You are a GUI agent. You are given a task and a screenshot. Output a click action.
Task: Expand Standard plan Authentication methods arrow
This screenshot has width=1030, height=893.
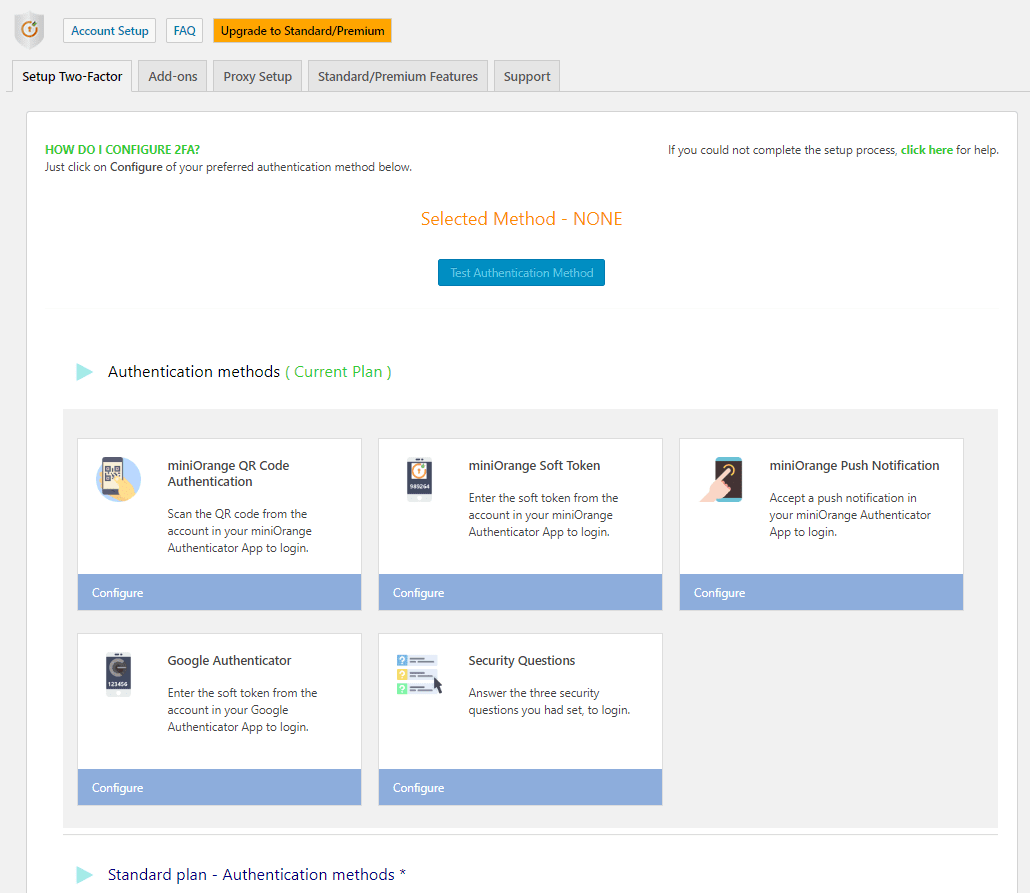[84, 875]
